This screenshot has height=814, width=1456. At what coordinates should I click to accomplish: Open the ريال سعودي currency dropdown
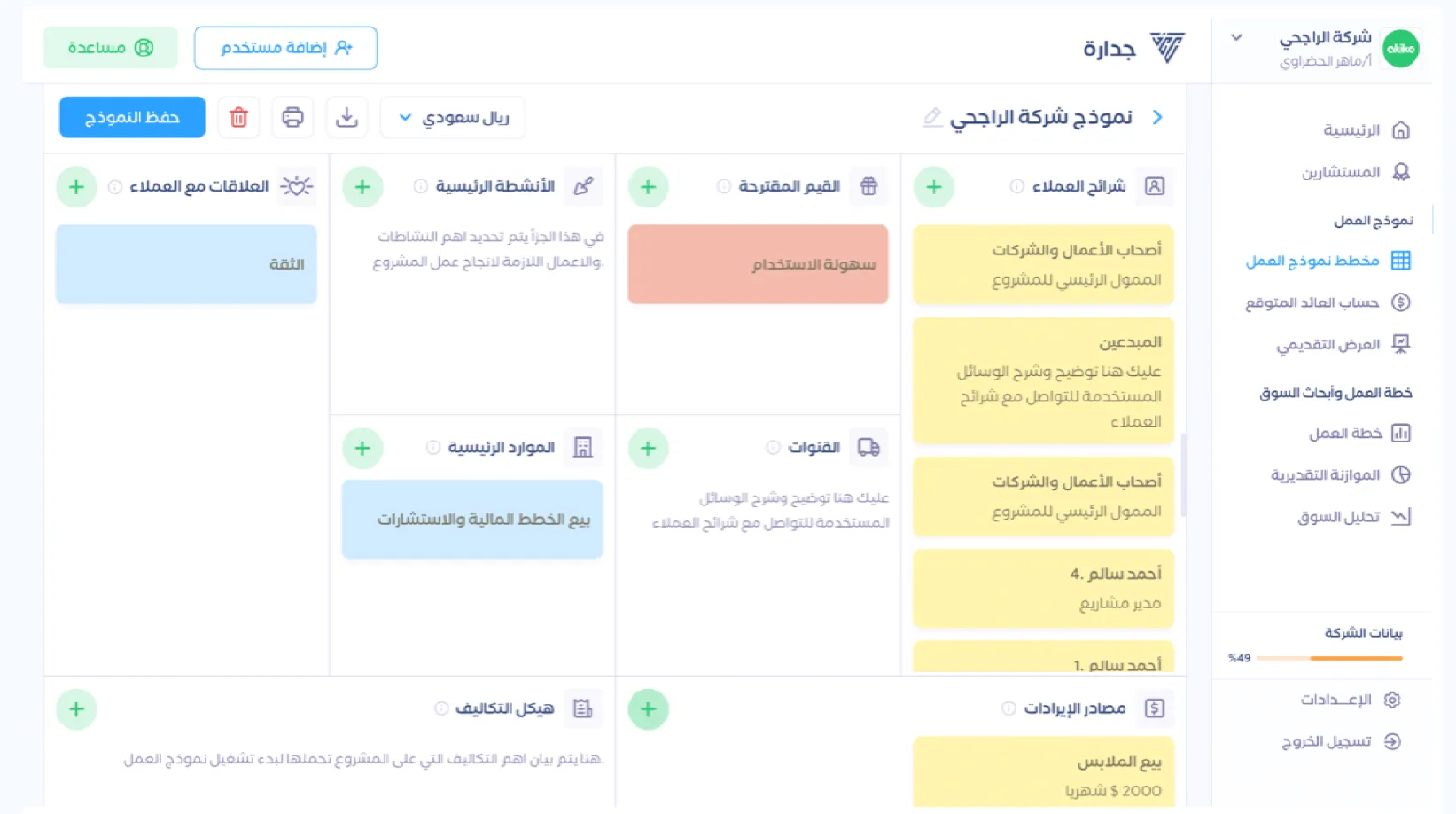[453, 117]
